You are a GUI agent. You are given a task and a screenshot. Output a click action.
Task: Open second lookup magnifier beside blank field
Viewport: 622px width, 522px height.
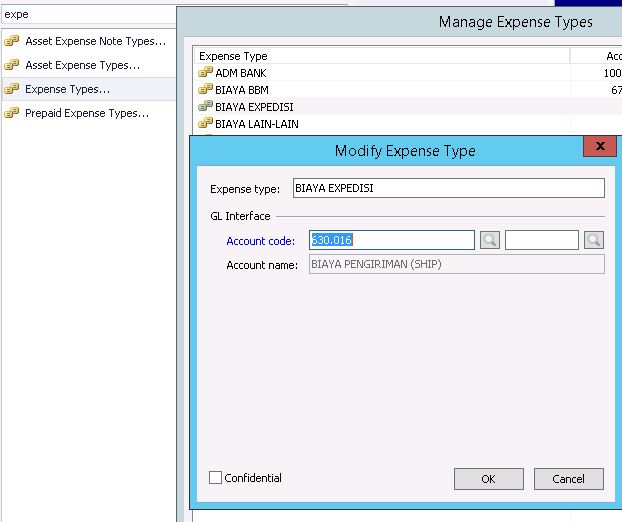(x=594, y=240)
